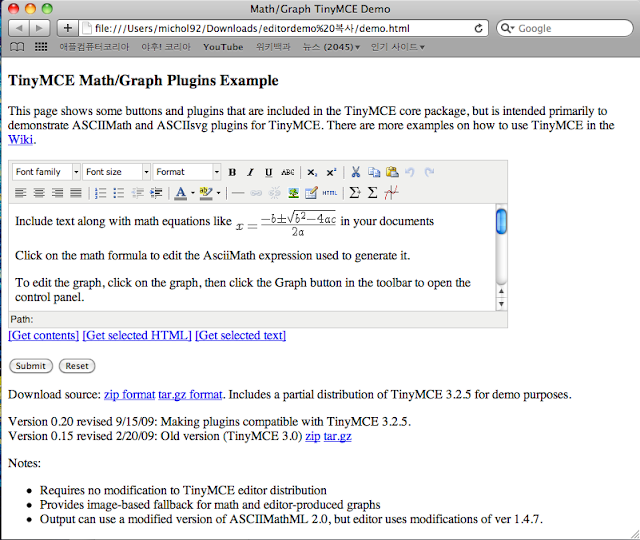Viewport: 640px width, 540px height.
Task: Reset the editor form
Action: pos(77,366)
